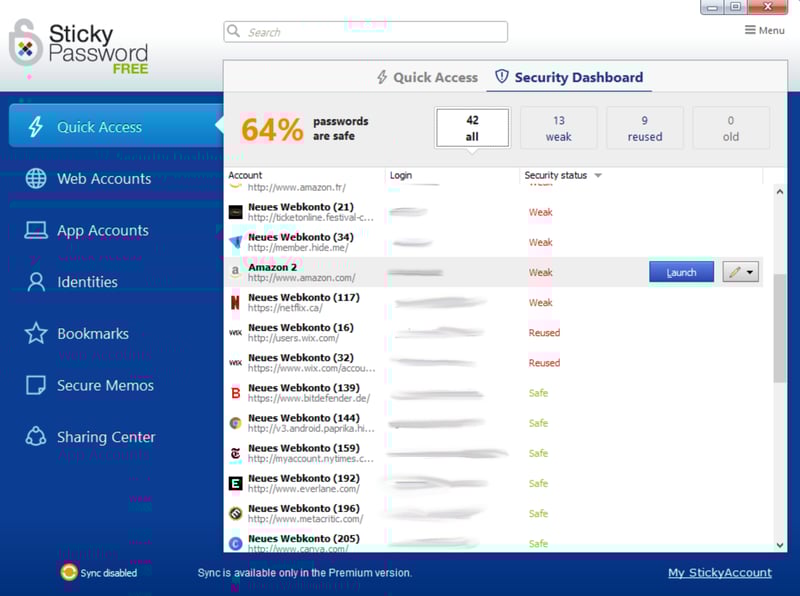
Task: Click the hide.me icon for Neues Webkonto (34)
Action: (235, 242)
